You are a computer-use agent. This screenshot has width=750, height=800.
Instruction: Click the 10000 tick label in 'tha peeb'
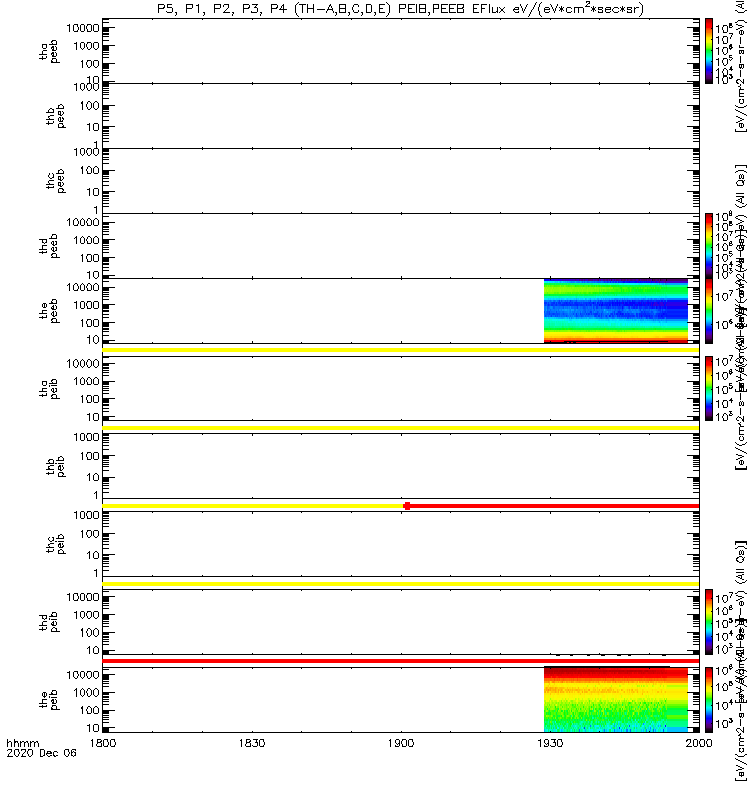coord(83,28)
